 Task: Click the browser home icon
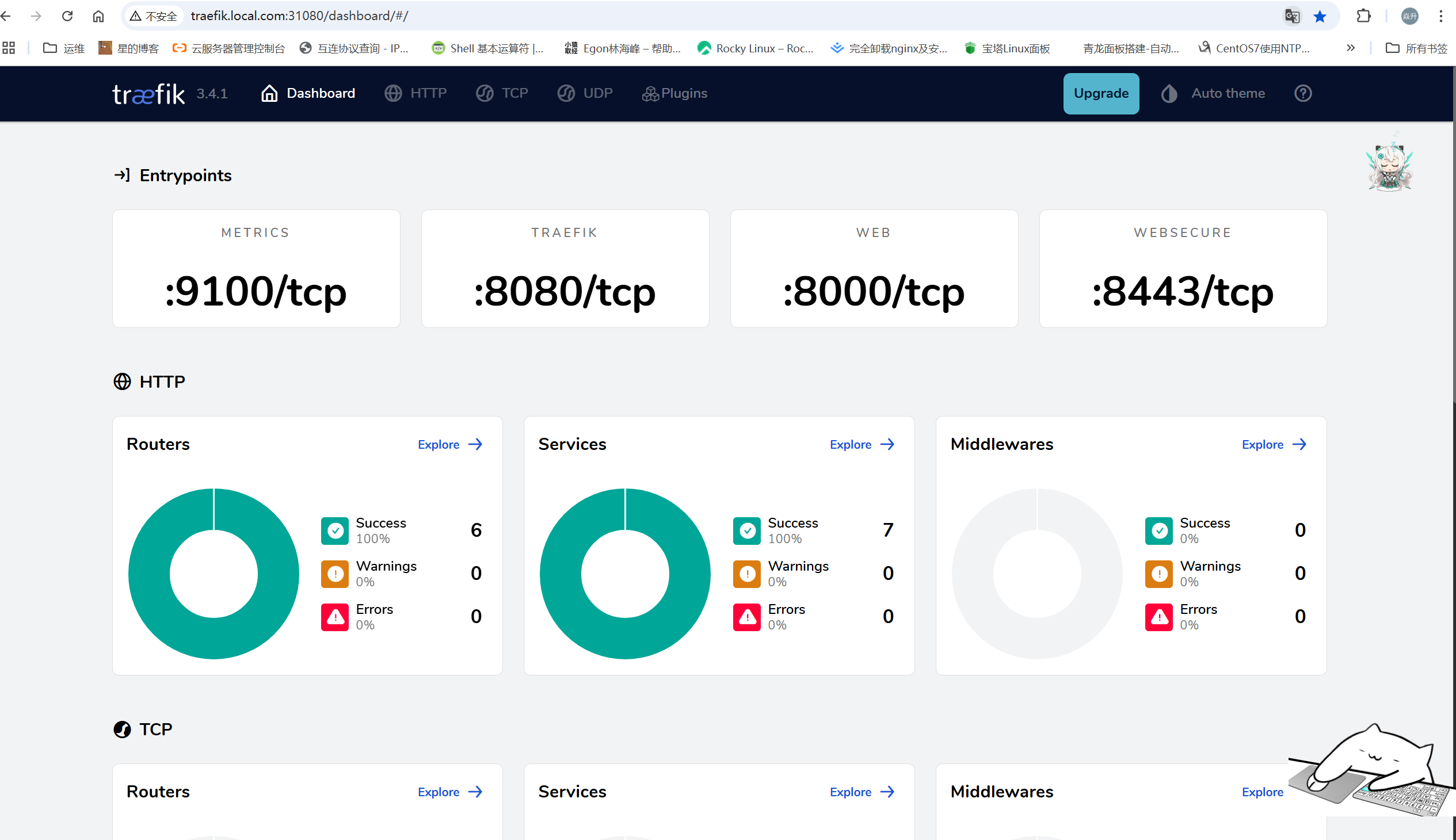pos(98,16)
